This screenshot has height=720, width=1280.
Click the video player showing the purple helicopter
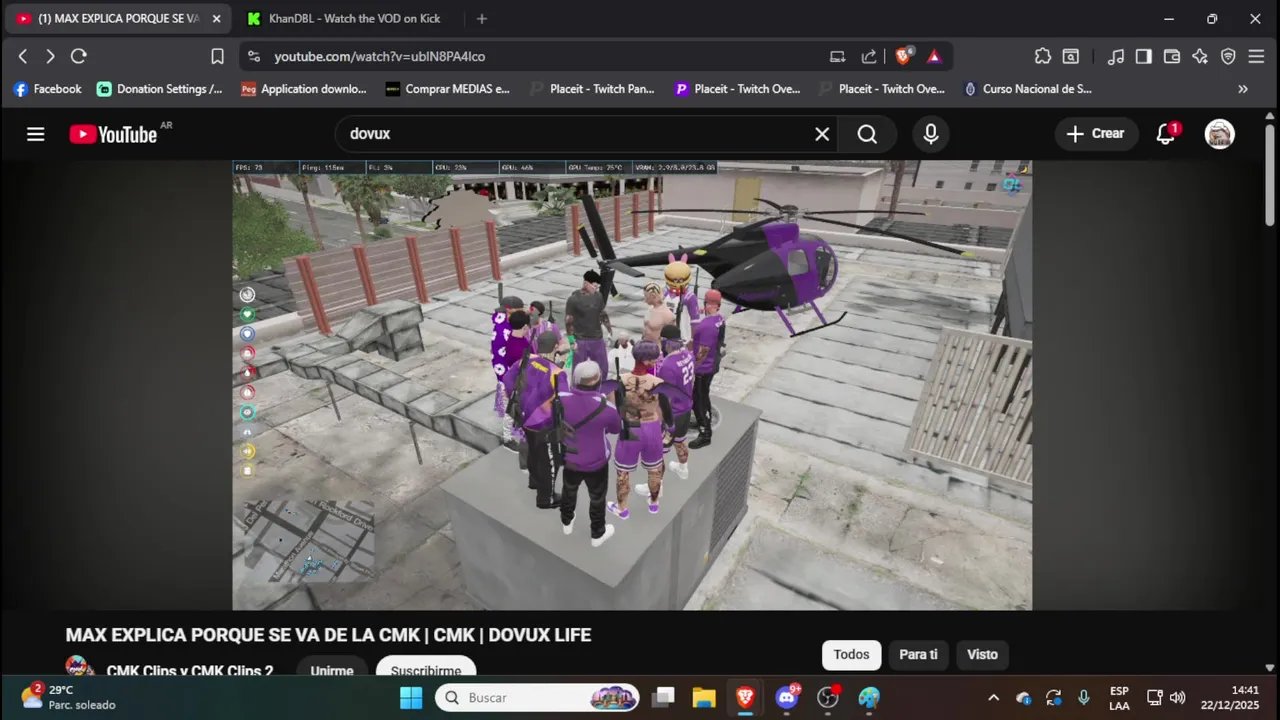pos(632,385)
